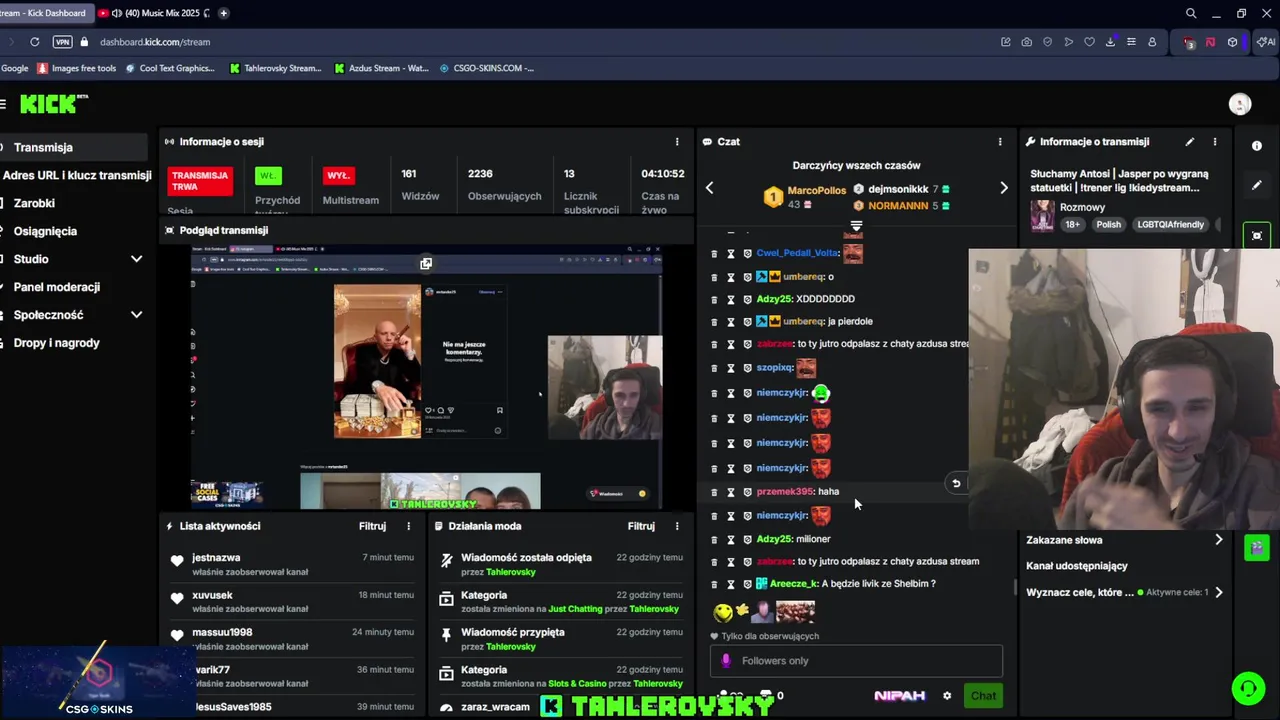Click username jestnazwa in activity list
The width and height of the screenshot is (1280, 720).
pos(216,558)
